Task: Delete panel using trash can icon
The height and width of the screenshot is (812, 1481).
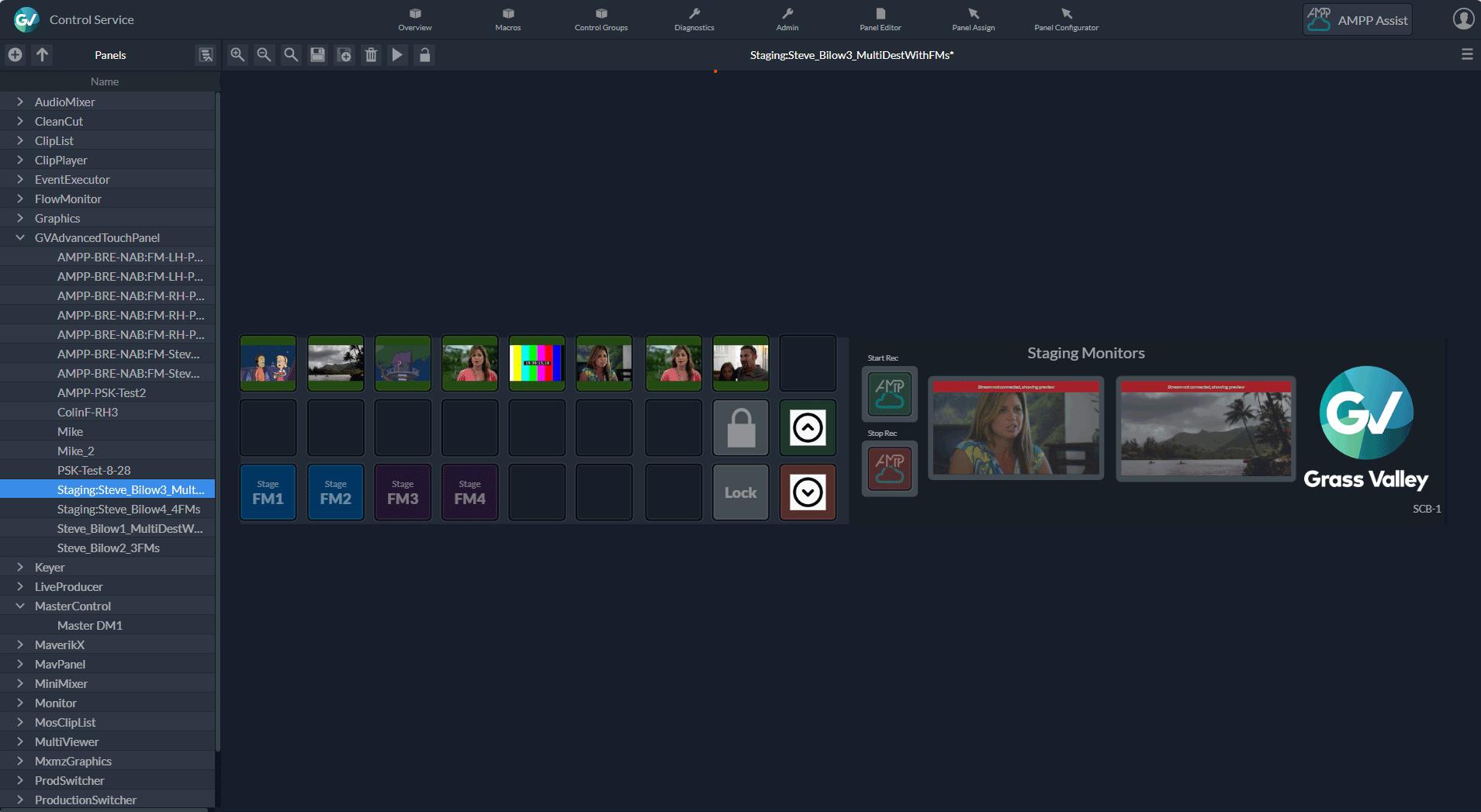Action: pos(371,55)
